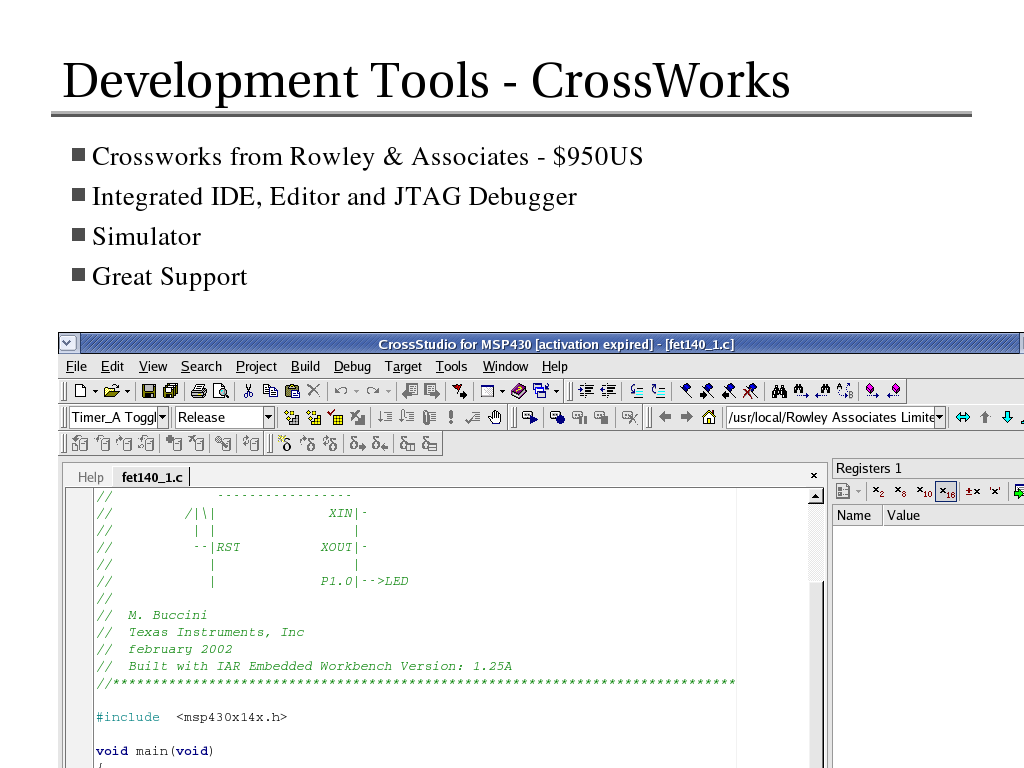Open the window layout dropdown arrow
This screenshot has height=768, width=1024.
502,392
